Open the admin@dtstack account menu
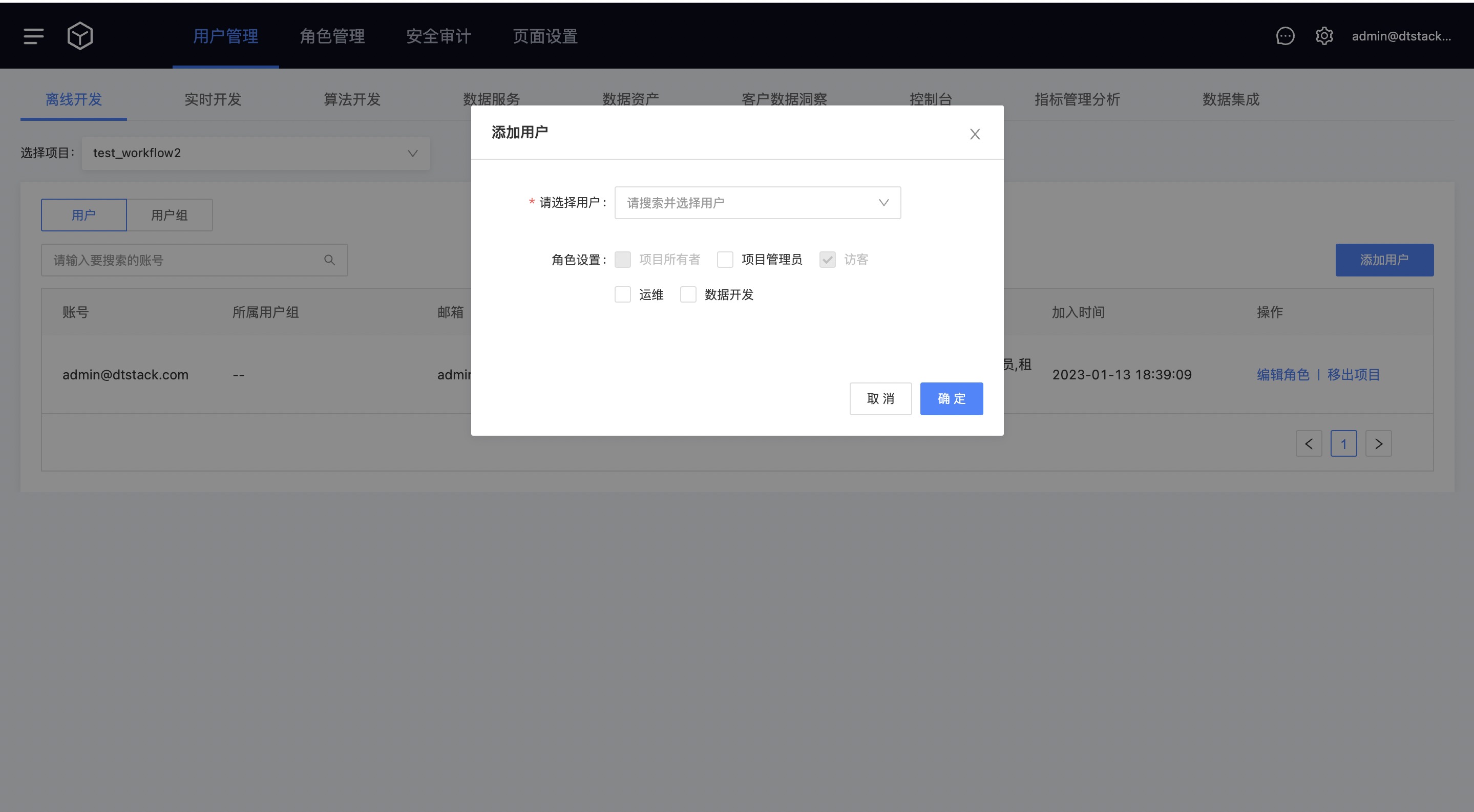 pyautogui.click(x=1401, y=36)
